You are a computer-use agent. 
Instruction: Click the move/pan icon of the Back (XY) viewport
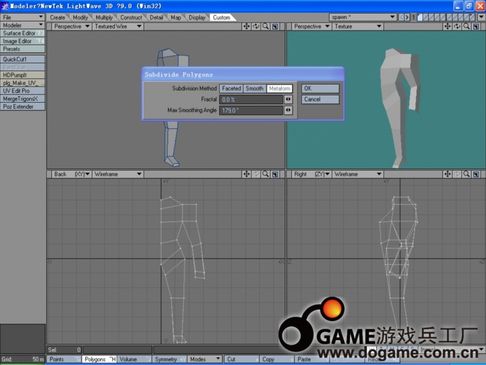point(246,174)
